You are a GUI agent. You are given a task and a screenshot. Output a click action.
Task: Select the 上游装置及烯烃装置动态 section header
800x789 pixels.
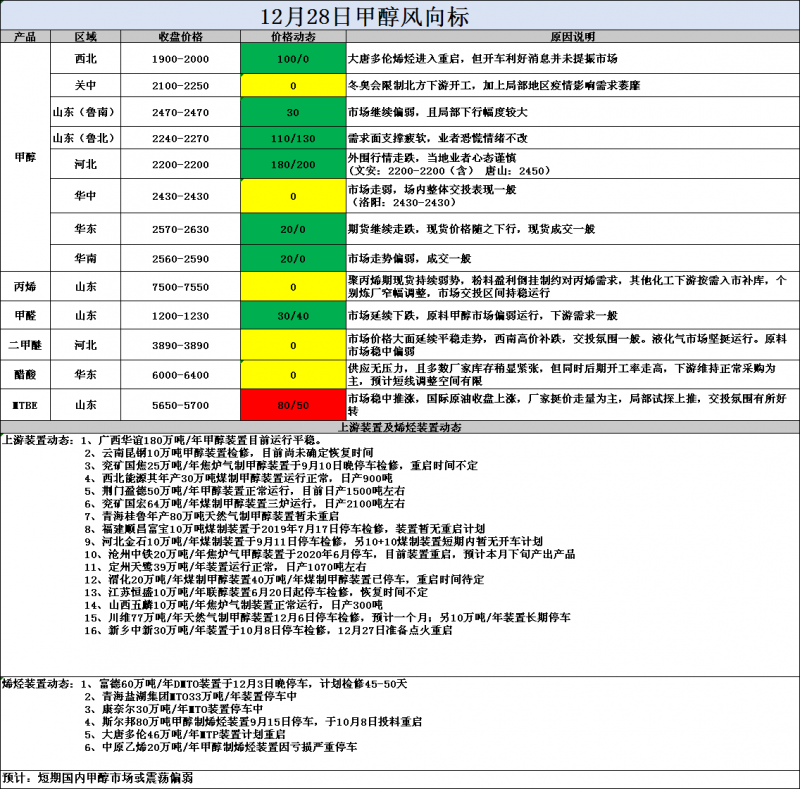point(399,427)
